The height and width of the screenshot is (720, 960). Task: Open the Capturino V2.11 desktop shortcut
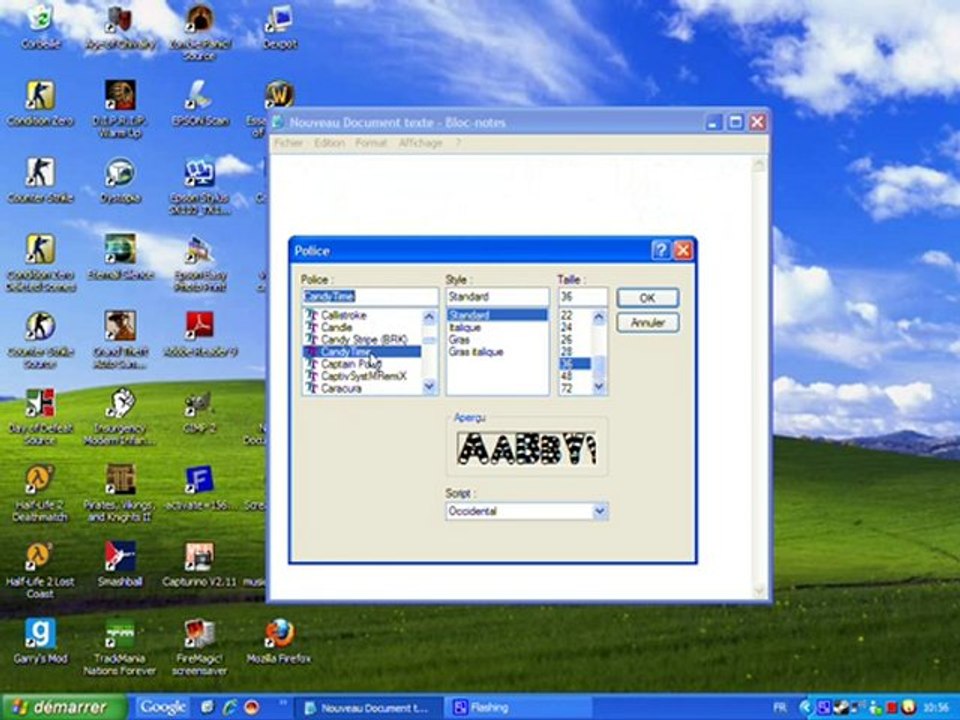(x=200, y=564)
